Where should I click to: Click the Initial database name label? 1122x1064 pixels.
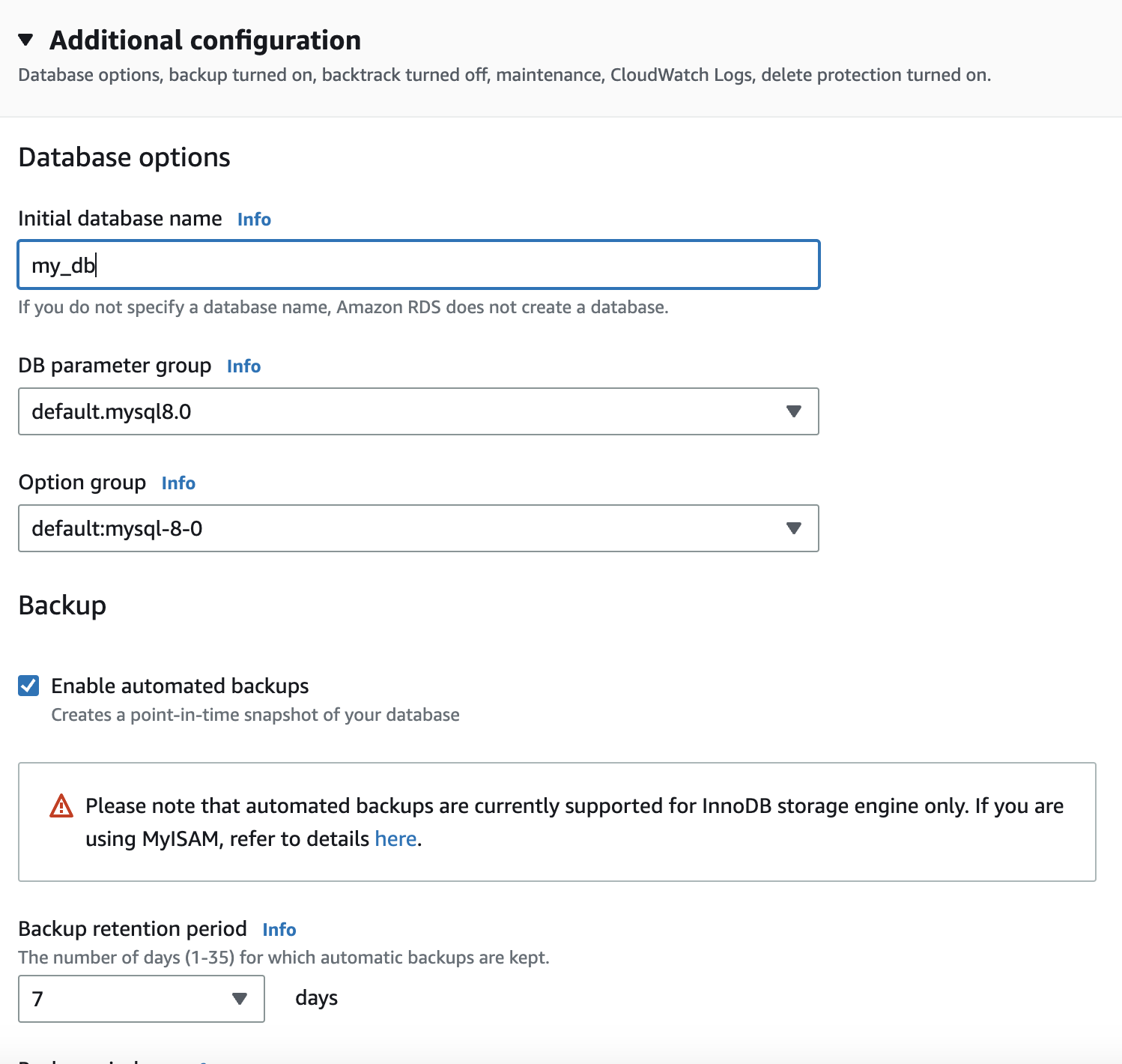click(120, 219)
